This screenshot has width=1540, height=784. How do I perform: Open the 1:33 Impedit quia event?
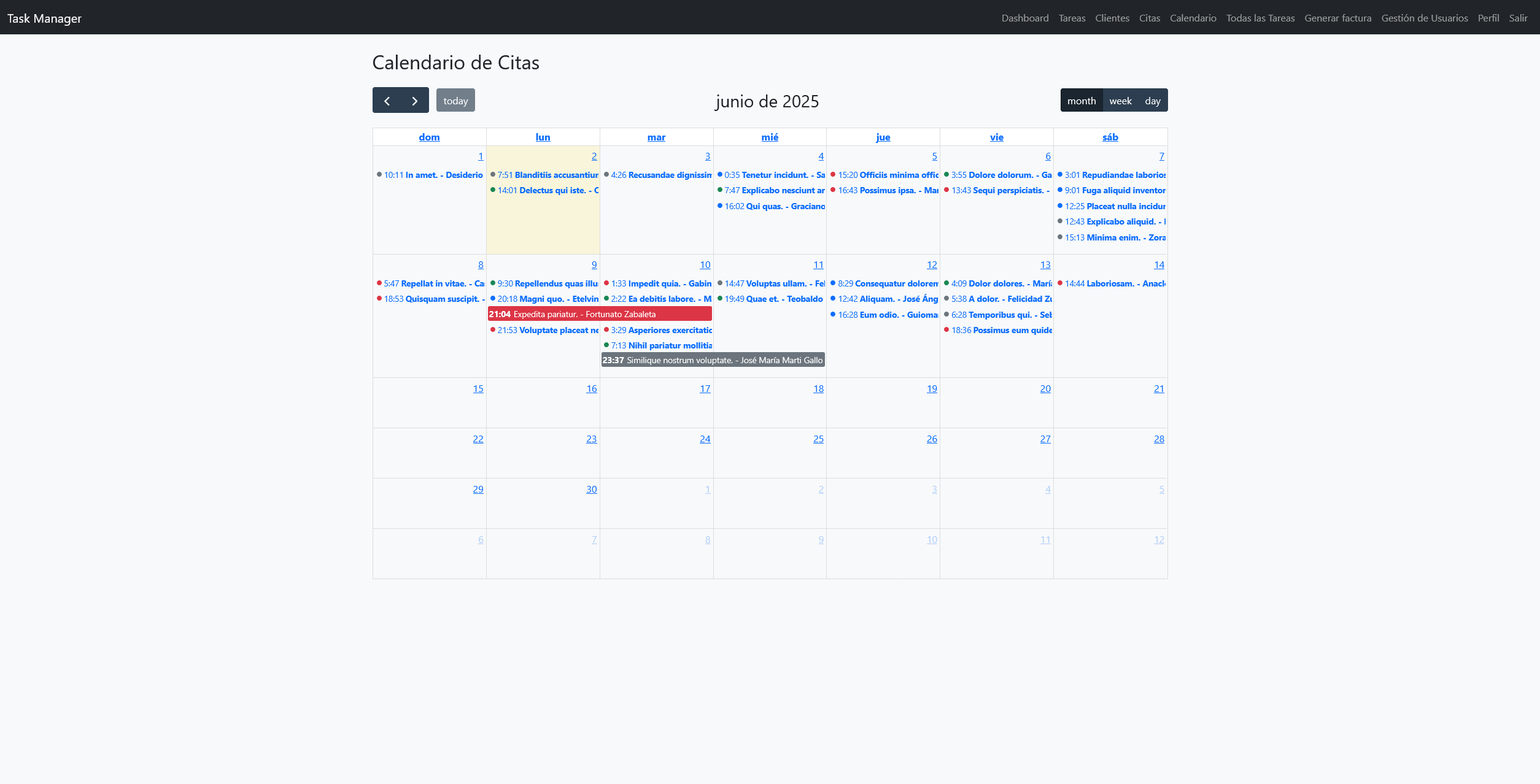coord(657,283)
